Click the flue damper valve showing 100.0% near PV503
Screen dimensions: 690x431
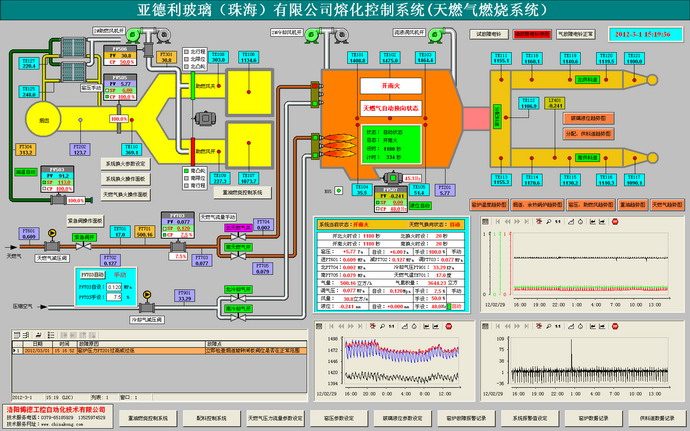[x=58, y=200]
